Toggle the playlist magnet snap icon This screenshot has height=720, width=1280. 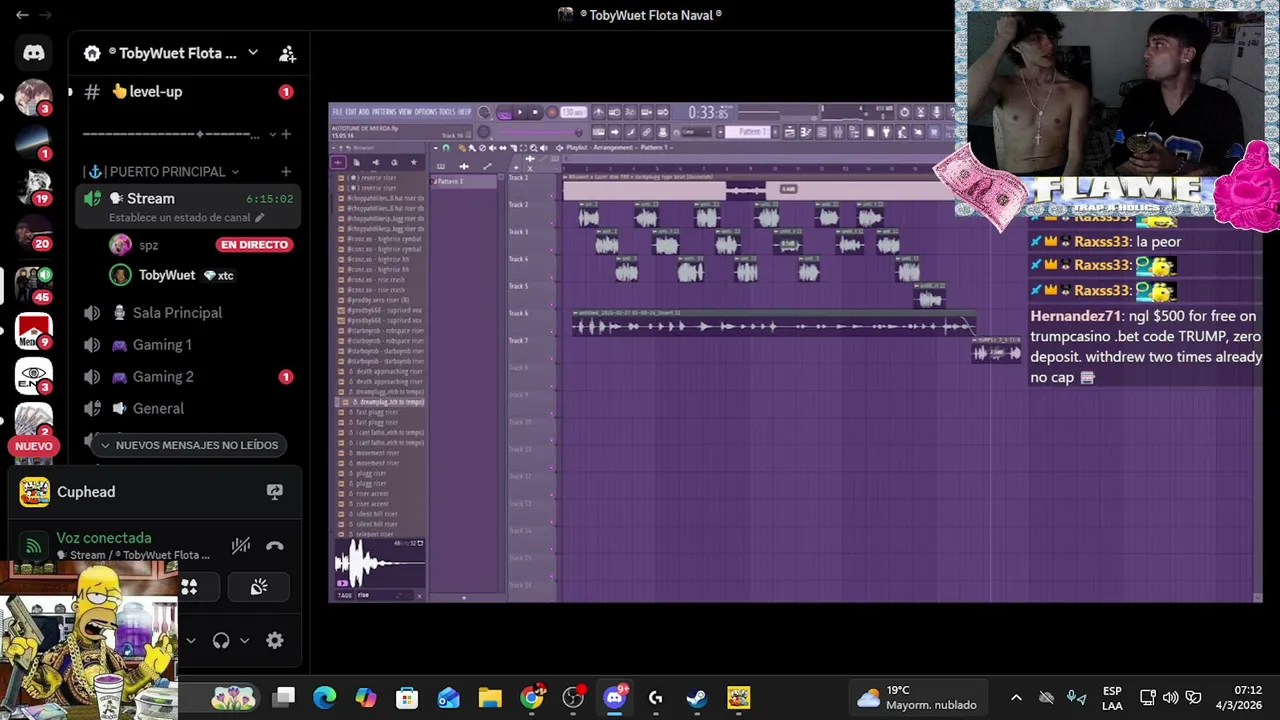446,148
